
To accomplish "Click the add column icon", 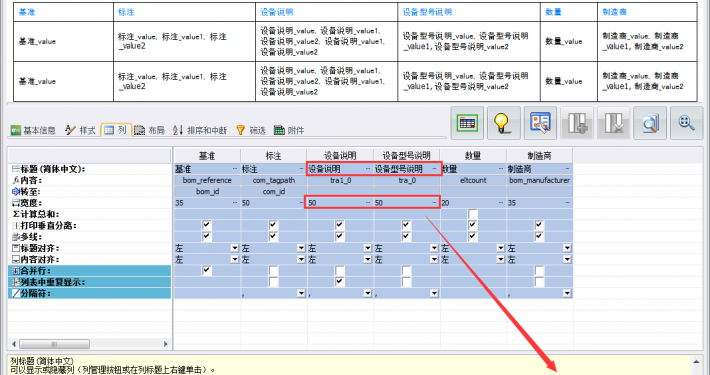I will pos(577,123).
